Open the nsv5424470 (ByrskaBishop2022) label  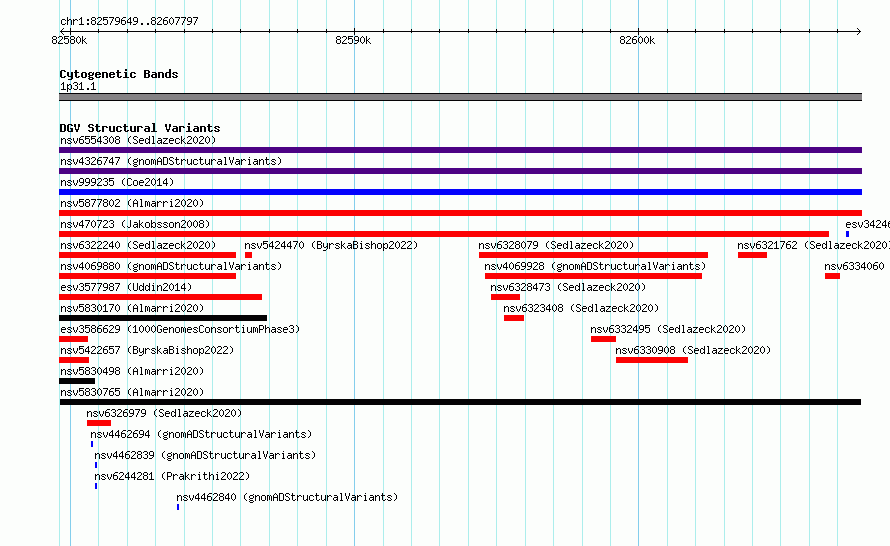tap(331, 245)
